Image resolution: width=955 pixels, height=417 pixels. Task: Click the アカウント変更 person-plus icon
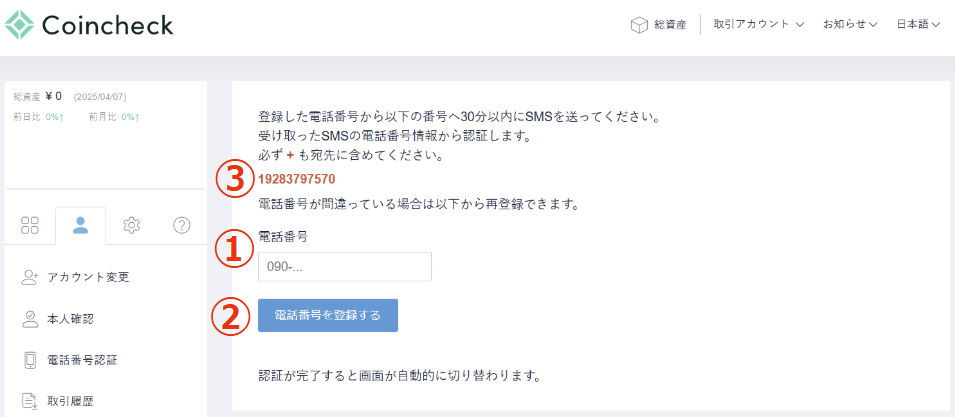[30, 278]
